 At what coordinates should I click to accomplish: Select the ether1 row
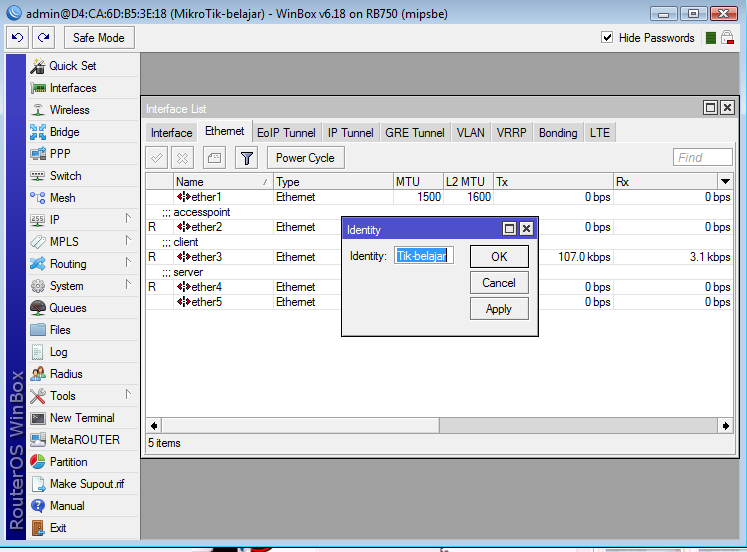coord(439,197)
